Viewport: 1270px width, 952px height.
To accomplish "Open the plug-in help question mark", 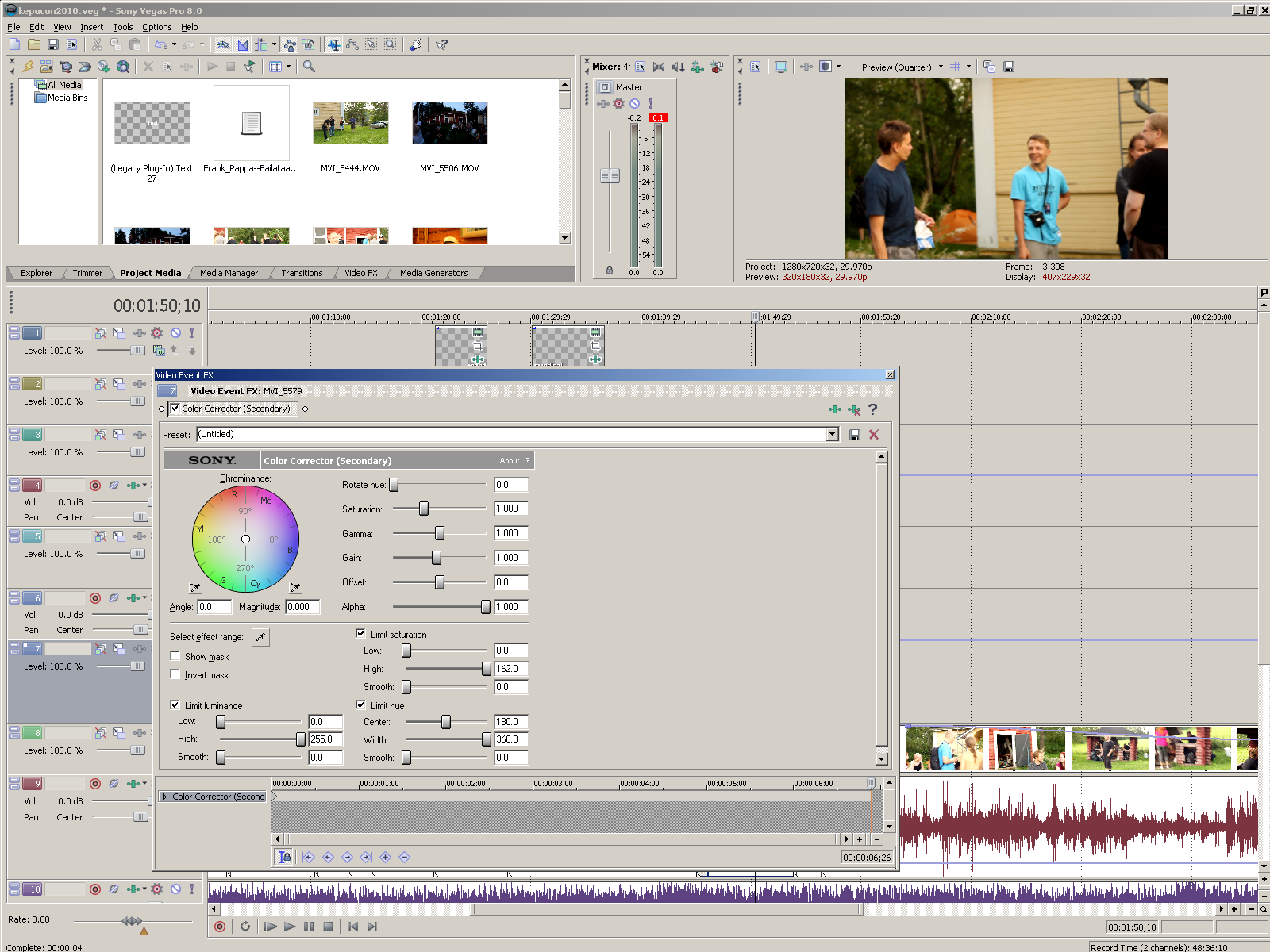I will click(873, 409).
